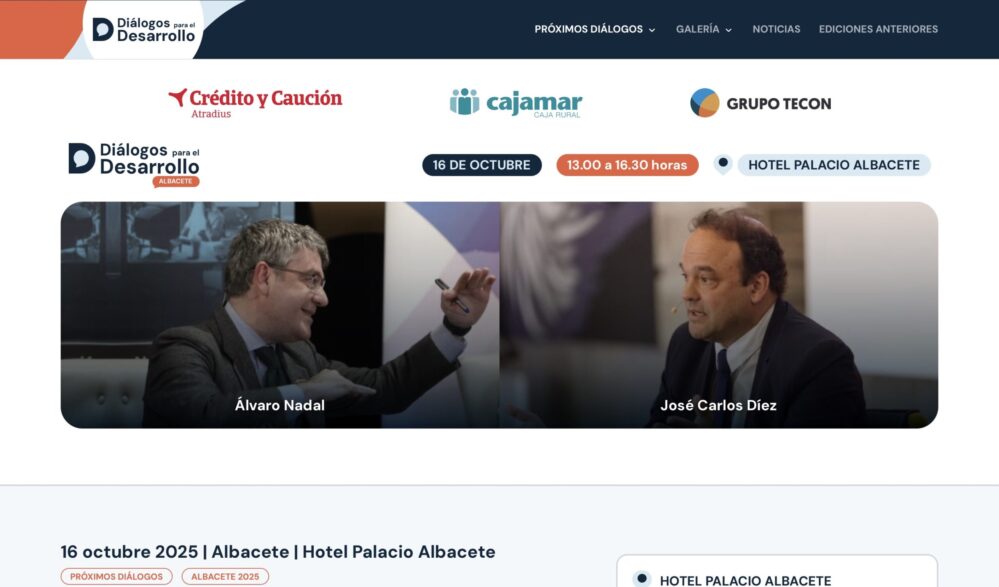The height and width of the screenshot is (587, 999).
Task: Click the Diálogos para el Desarrollo Albacete logo
Action: [134, 164]
